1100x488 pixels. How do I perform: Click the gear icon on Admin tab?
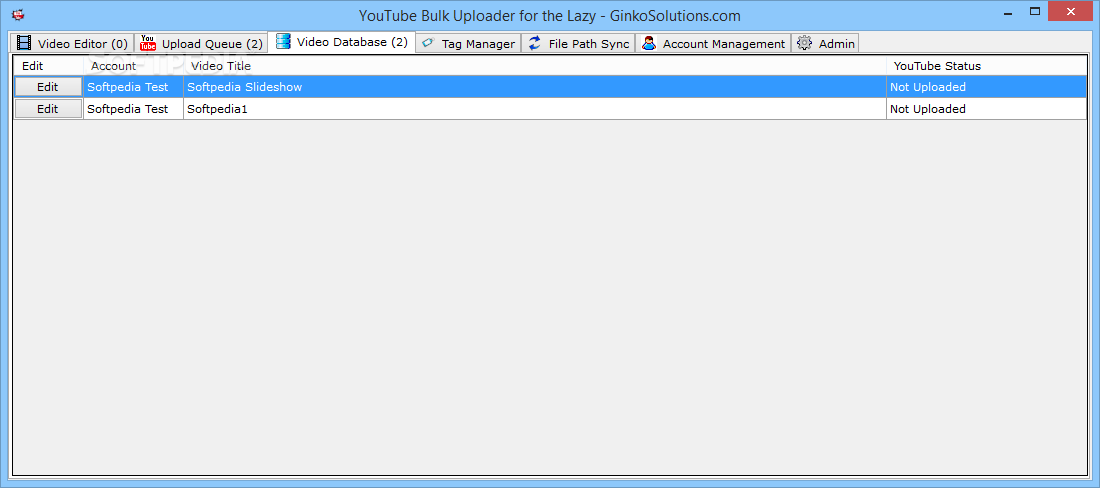click(x=805, y=43)
